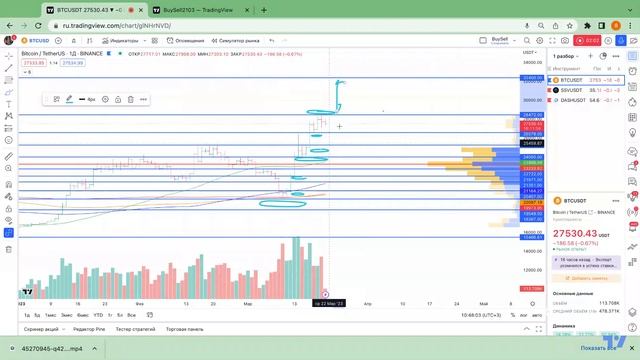Open watchlist advanced view icon
Screen dimensions: 640x360
click(603, 56)
